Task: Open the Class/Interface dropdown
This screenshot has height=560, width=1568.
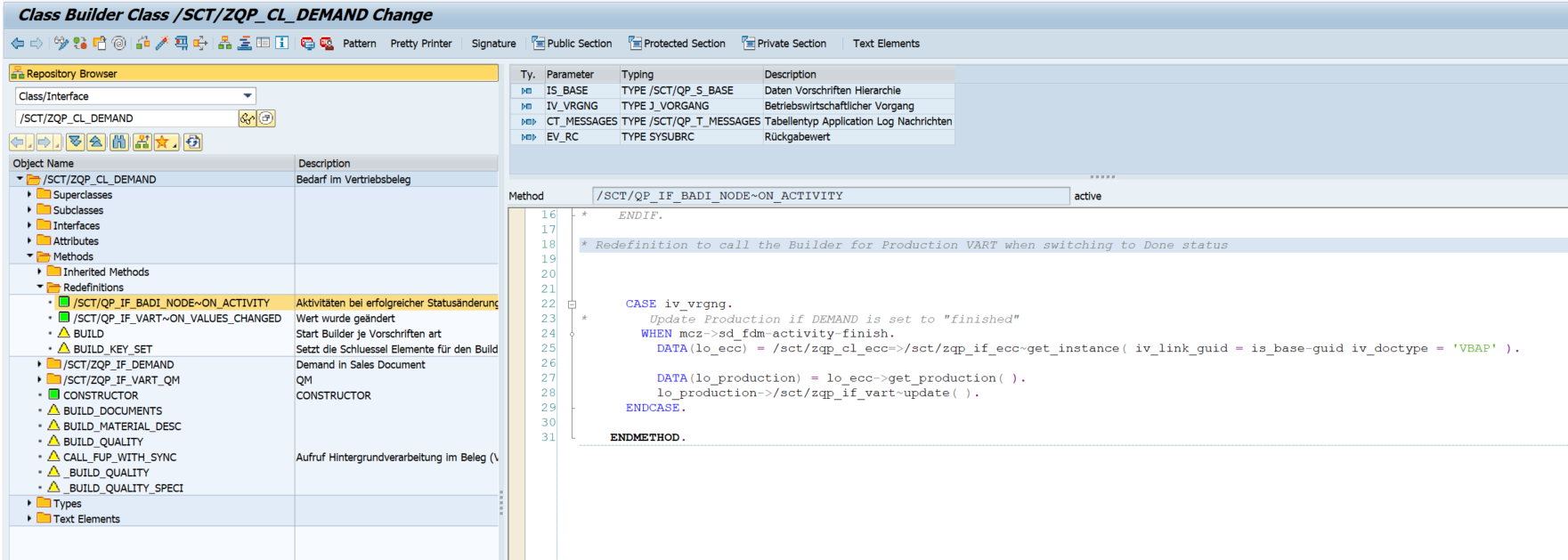Action: [247, 96]
